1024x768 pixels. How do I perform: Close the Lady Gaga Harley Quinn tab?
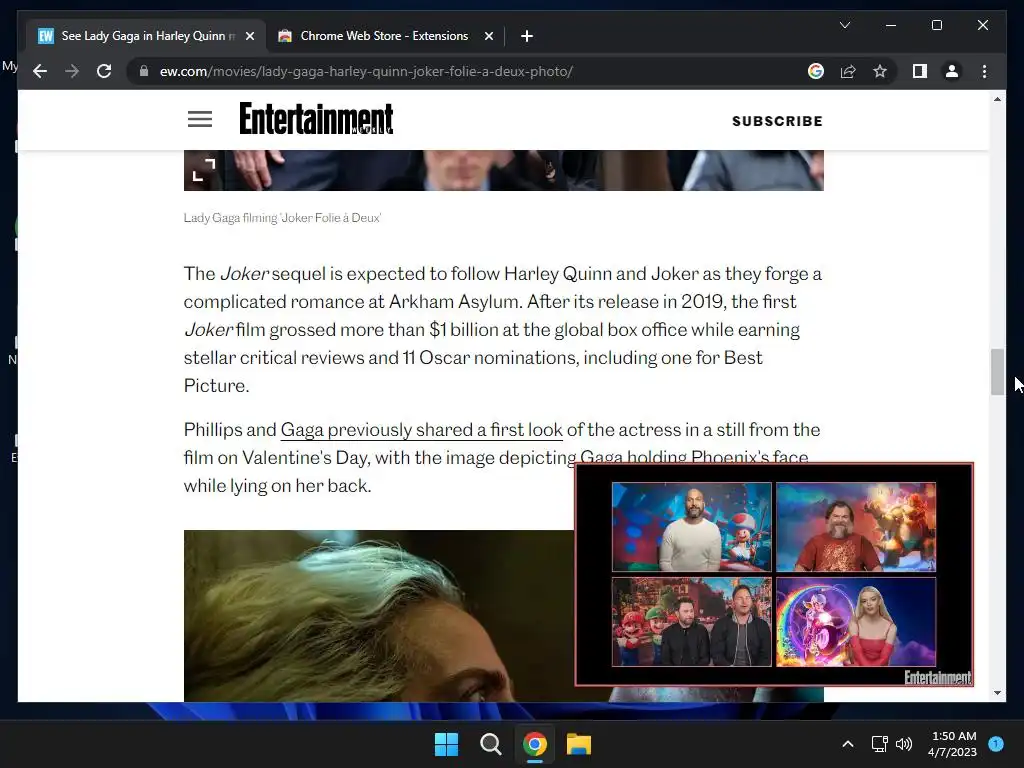pyautogui.click(x=249, y=36)
